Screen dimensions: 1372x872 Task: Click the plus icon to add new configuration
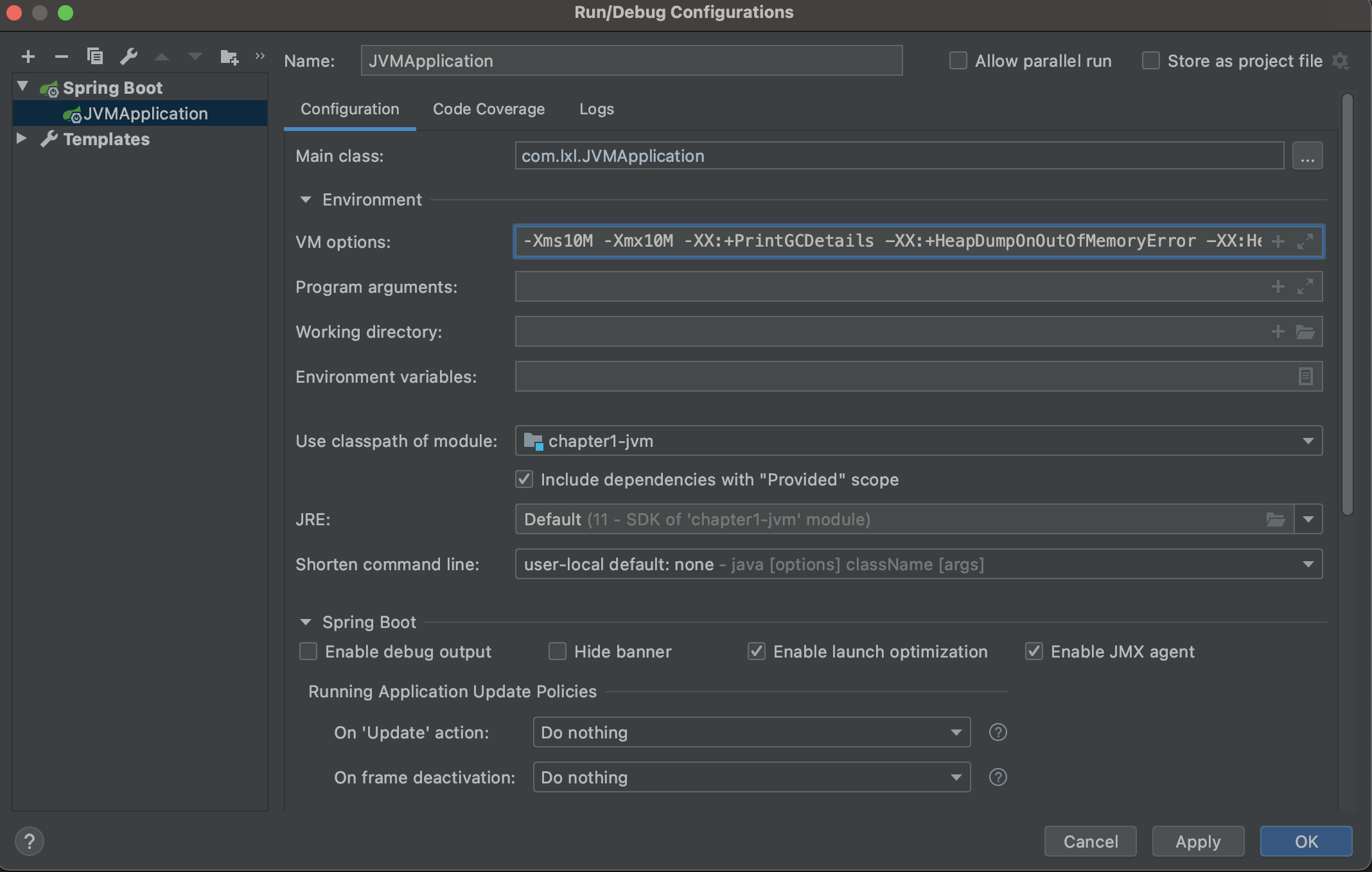(28, 57)
